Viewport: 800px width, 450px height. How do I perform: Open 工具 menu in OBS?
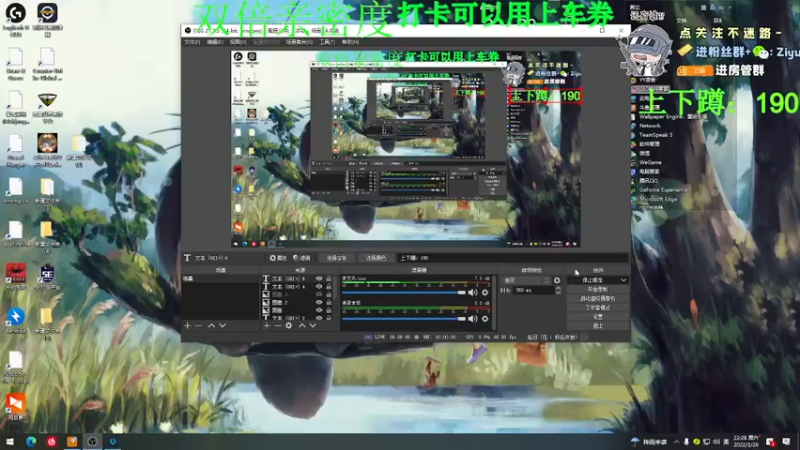(327, 42)
